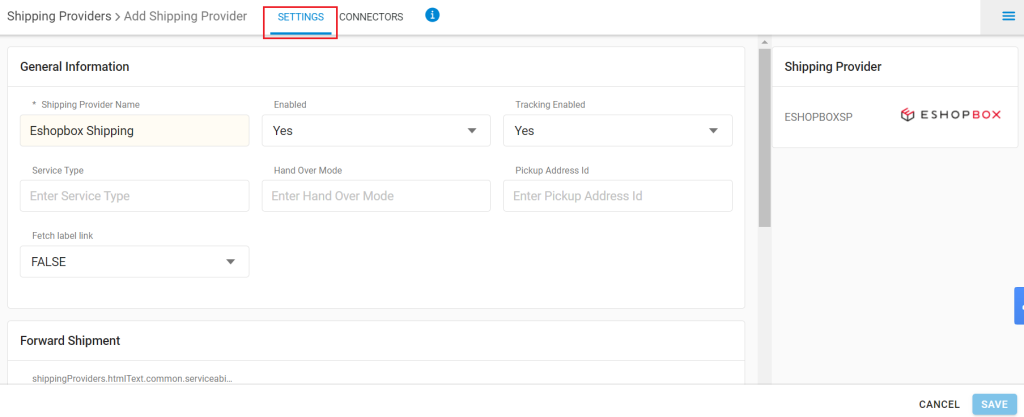The height and width of the screenshot is (417, 1024).
Task: Select the Pickup Address Id field
Action: pyautogui.click(x=617, y=196)
